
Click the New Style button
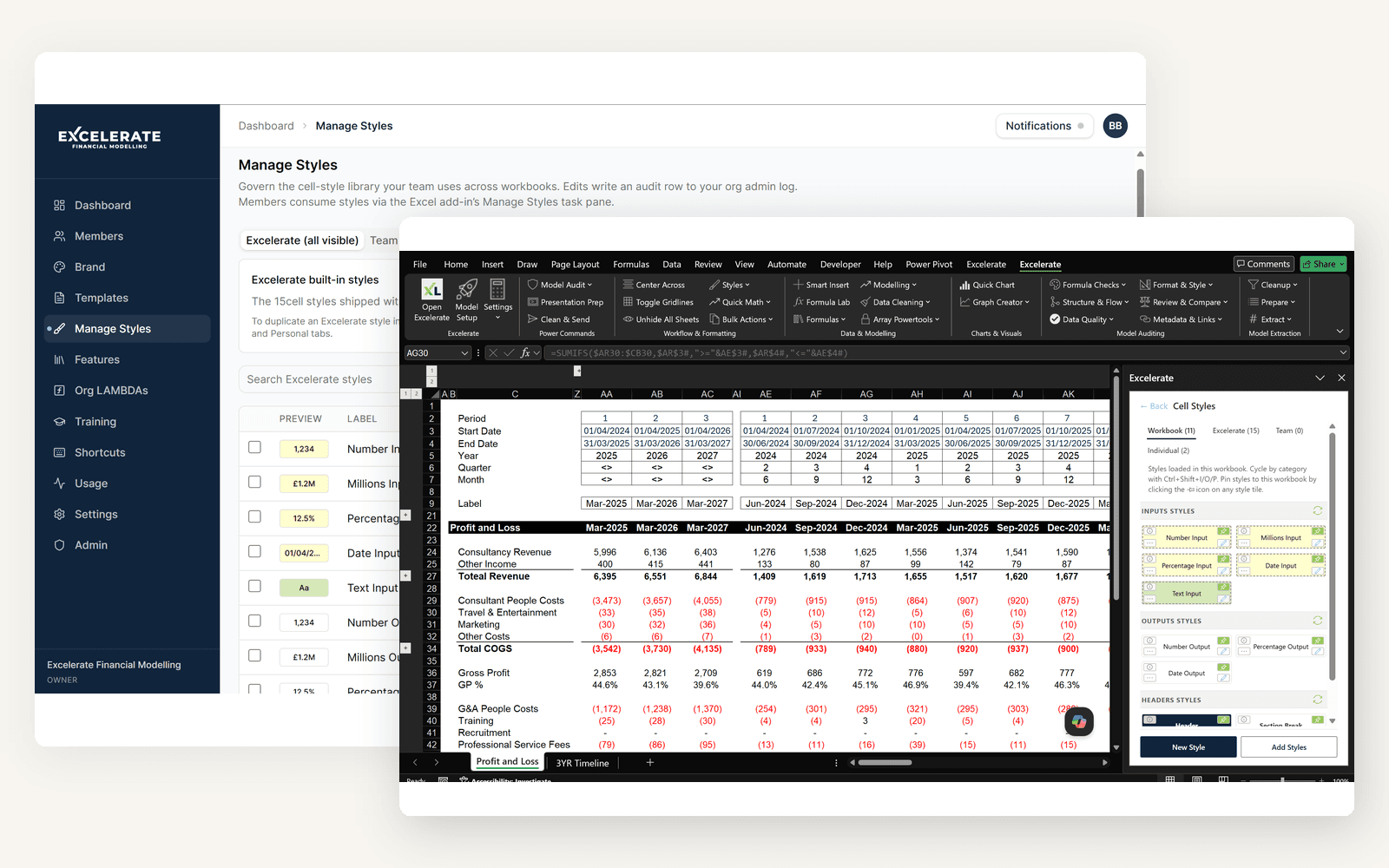tap(1188, 747)
